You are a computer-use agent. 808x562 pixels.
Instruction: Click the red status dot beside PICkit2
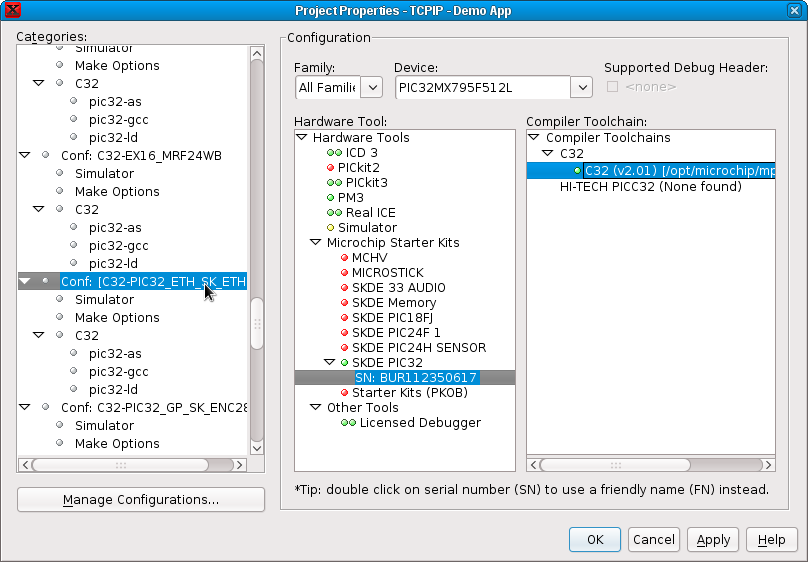pyautogui.click(x=331, y=168)
